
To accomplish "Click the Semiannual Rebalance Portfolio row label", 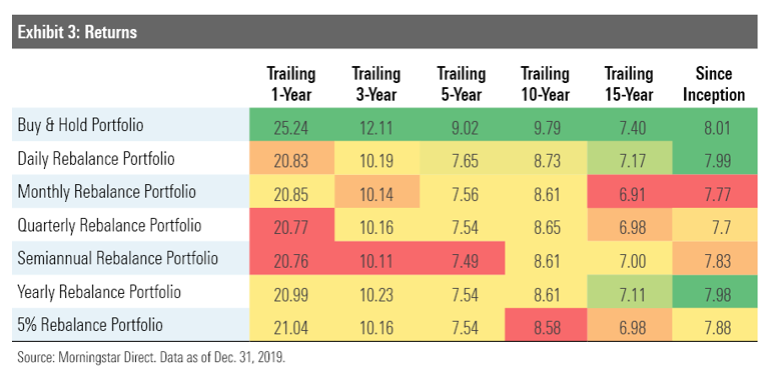I will 118,258.
